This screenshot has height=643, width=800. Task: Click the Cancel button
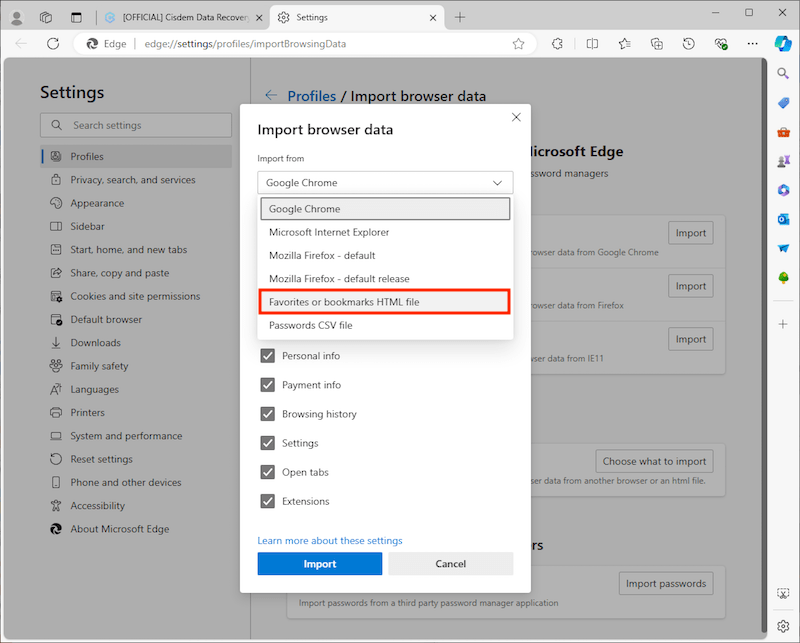click(x=451, y=564)
